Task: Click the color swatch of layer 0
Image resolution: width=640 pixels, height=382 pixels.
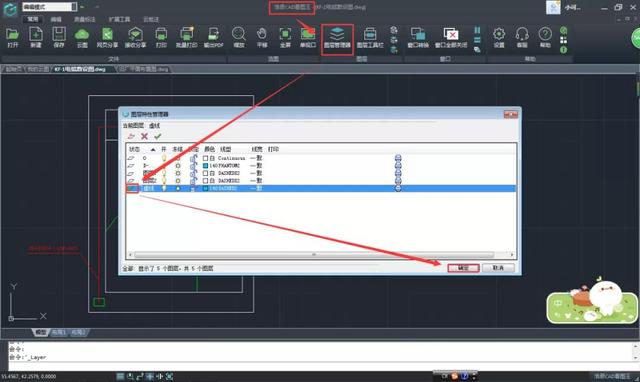Action: (205, 158)
